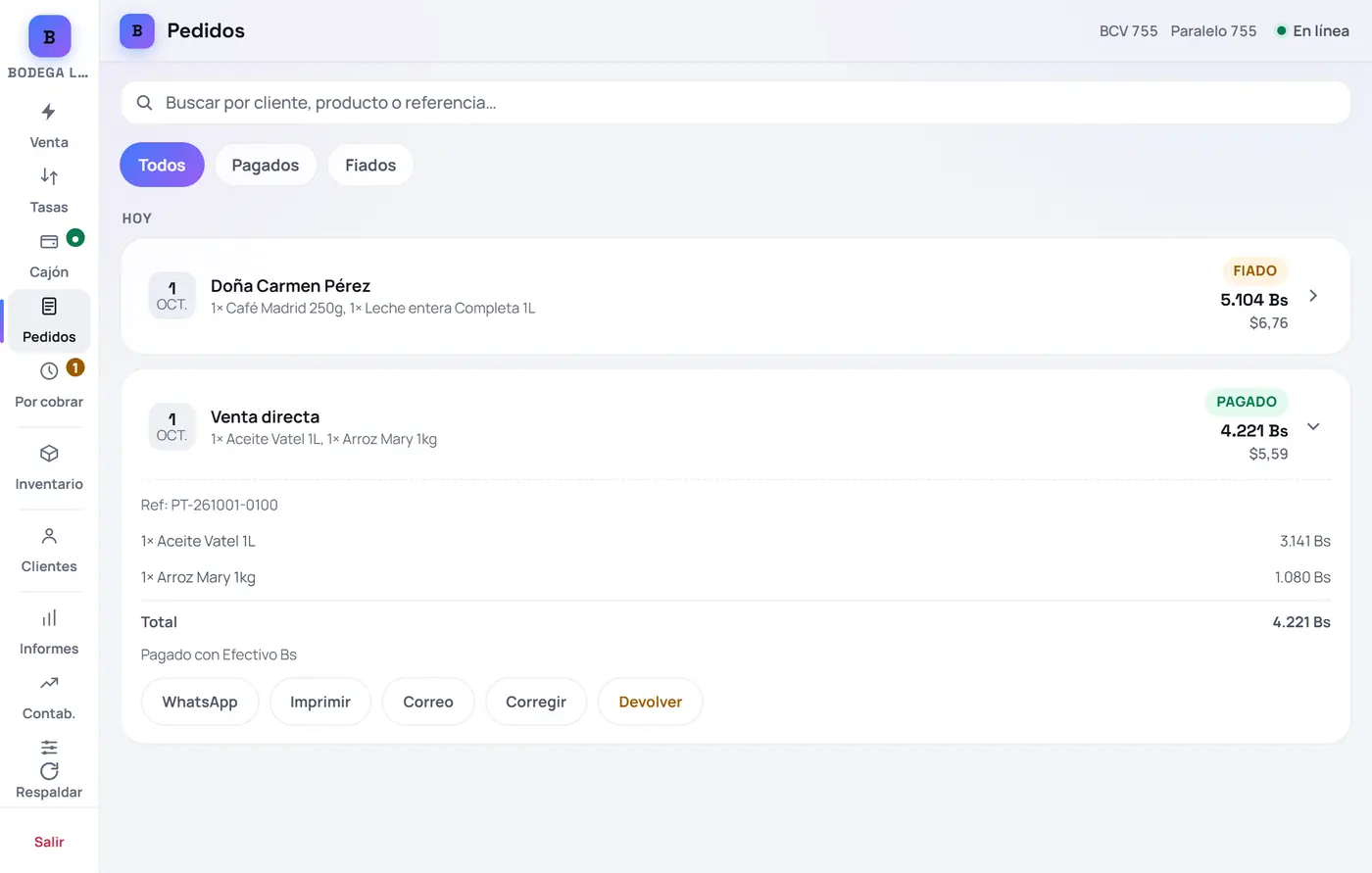1372x873 pixels.
Task: Click the search magnifier icon
Action: 144,103
